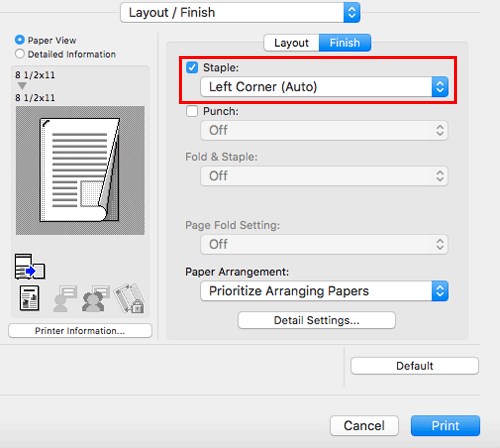500x448 pixels.
Task: Click the paper preview thumbnail
Action: coord(80,170)
